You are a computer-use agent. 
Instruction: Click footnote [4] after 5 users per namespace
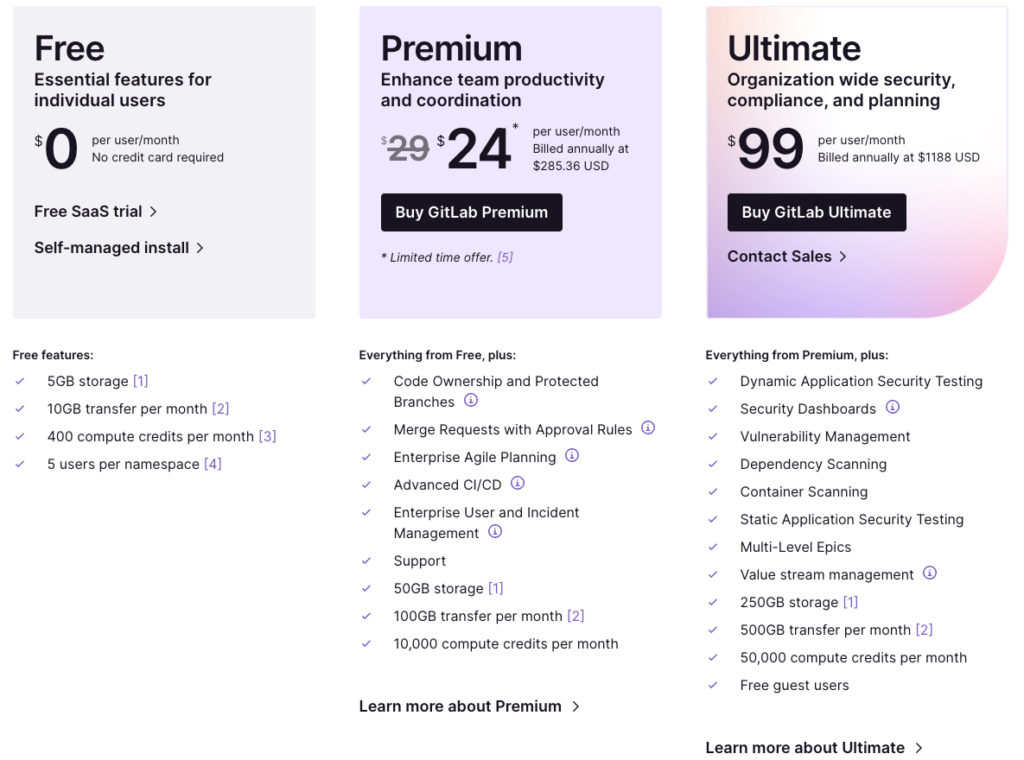213,464
